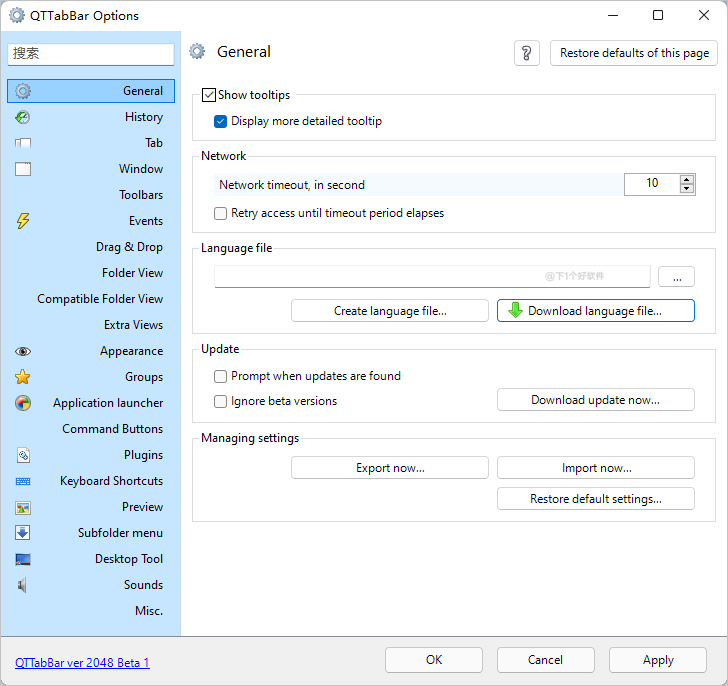
Task: Select Drag & Drop category
Action: pyautogui.click(x=91, y=247)
